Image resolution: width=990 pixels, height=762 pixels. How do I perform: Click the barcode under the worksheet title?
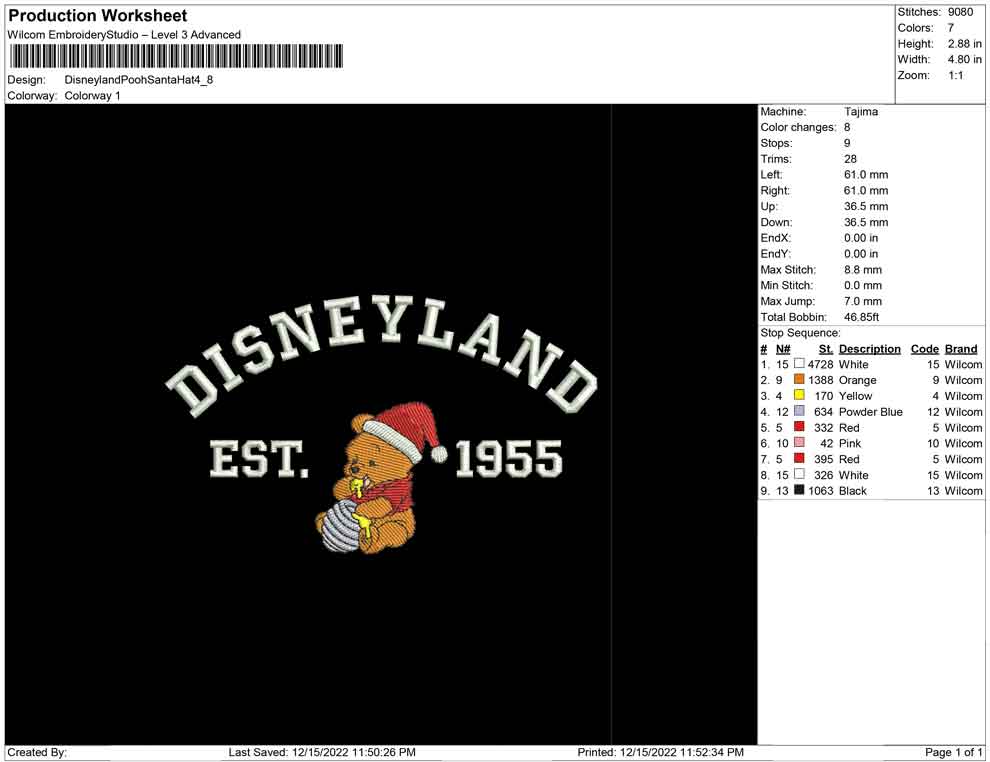click(x=176, y=56)
